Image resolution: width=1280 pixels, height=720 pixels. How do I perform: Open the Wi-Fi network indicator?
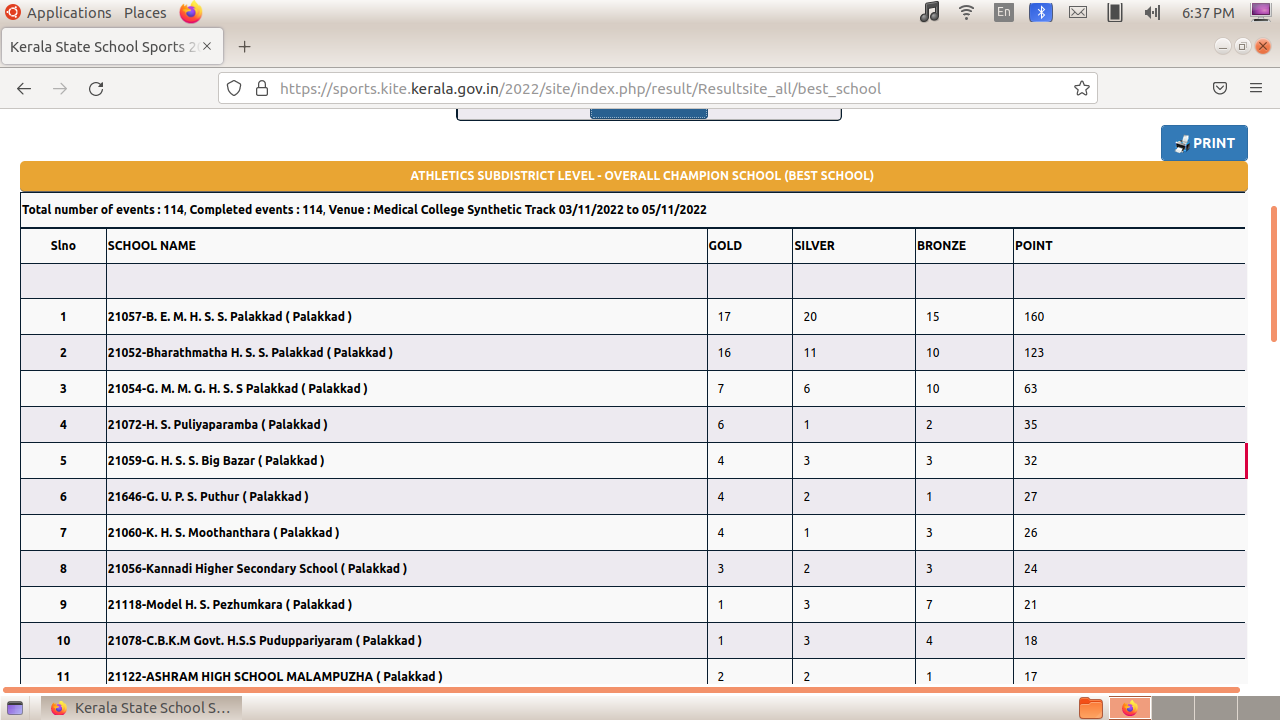(966, 13)
